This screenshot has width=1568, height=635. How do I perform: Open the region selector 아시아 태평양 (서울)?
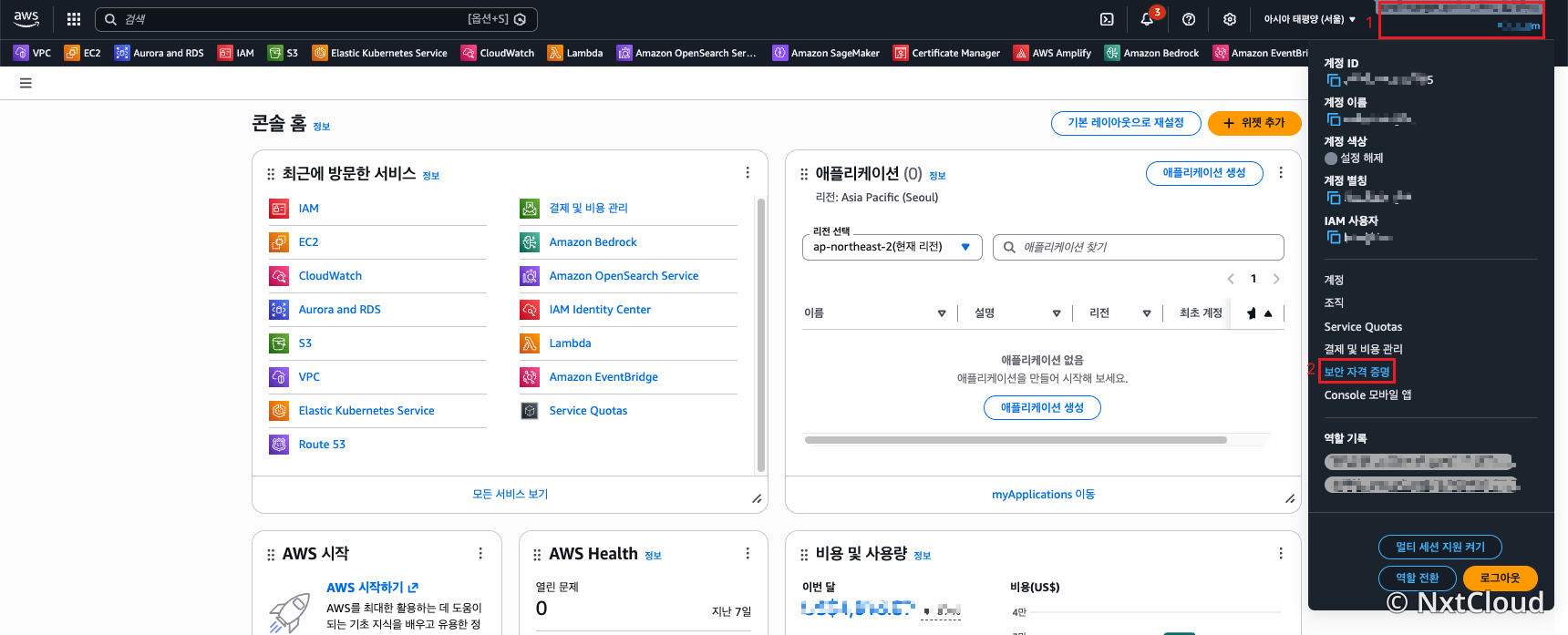click(1309, 19)
